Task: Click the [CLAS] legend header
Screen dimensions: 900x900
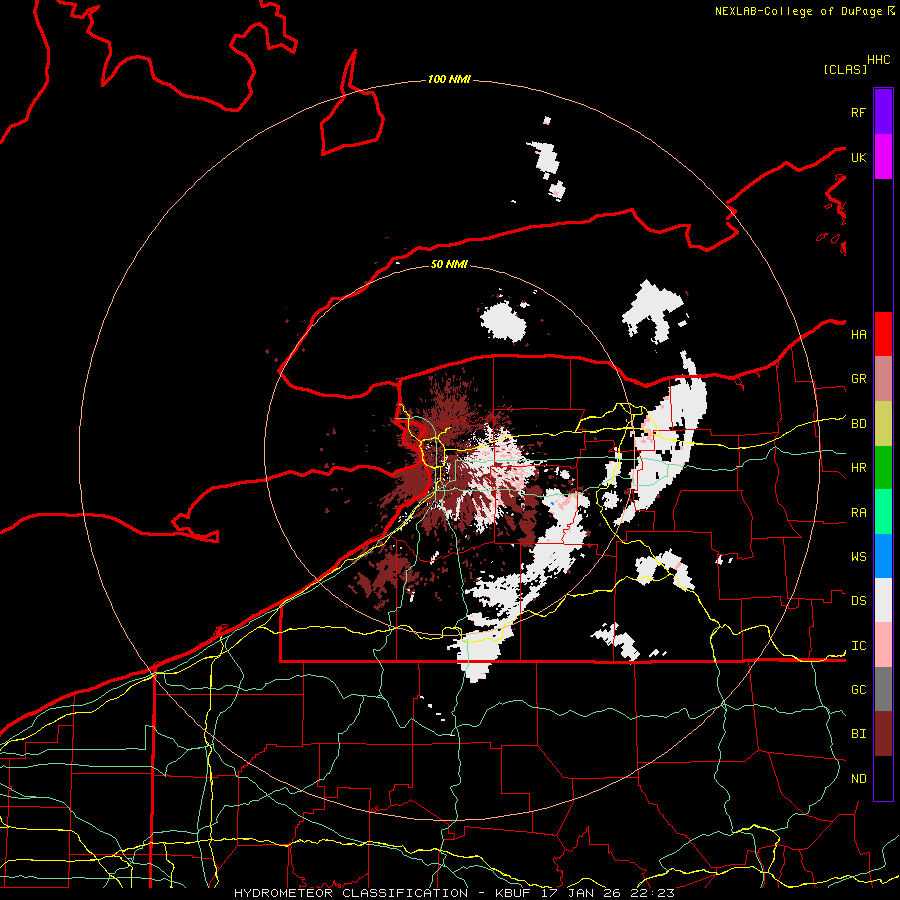Action: 845,69
